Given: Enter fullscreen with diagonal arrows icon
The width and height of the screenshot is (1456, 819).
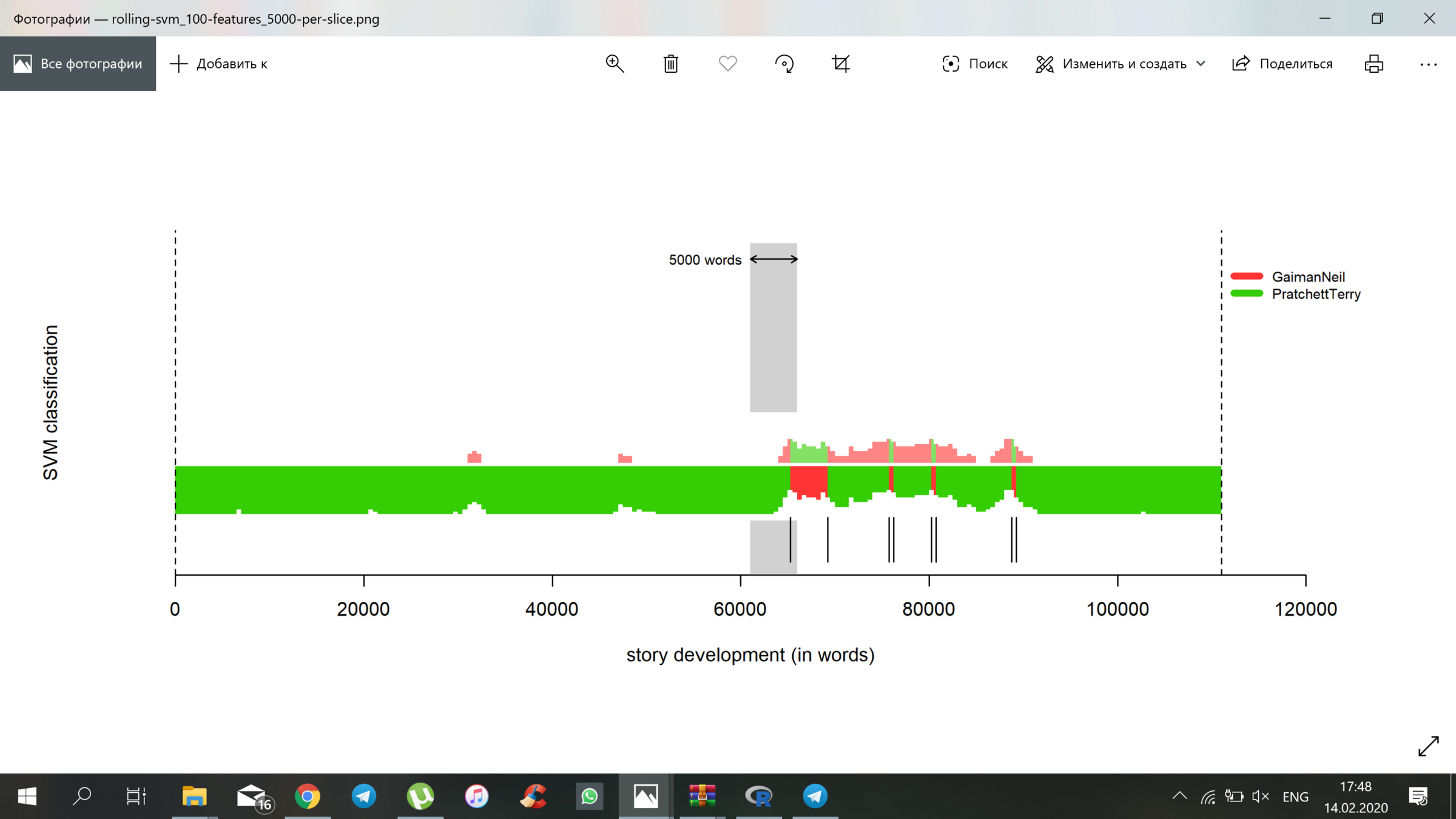Looking at the screenshot, I should click(x=1428, y=746).
